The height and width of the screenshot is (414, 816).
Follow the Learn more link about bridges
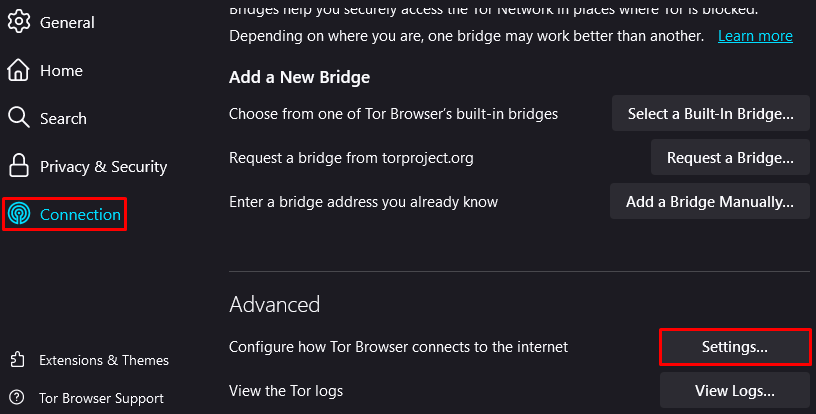(755, 36)
